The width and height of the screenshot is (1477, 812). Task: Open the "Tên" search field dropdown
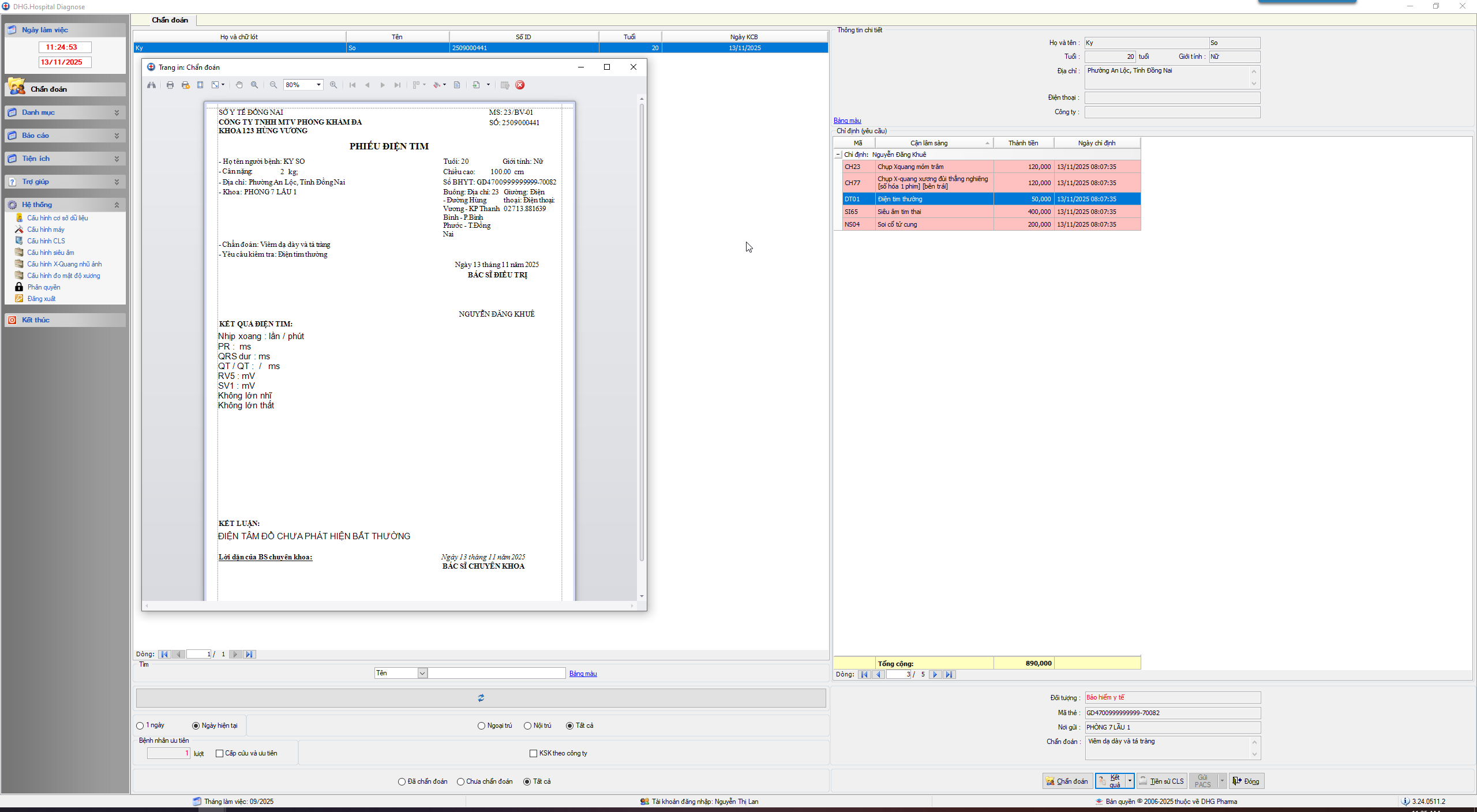click(x=422, y=673)
